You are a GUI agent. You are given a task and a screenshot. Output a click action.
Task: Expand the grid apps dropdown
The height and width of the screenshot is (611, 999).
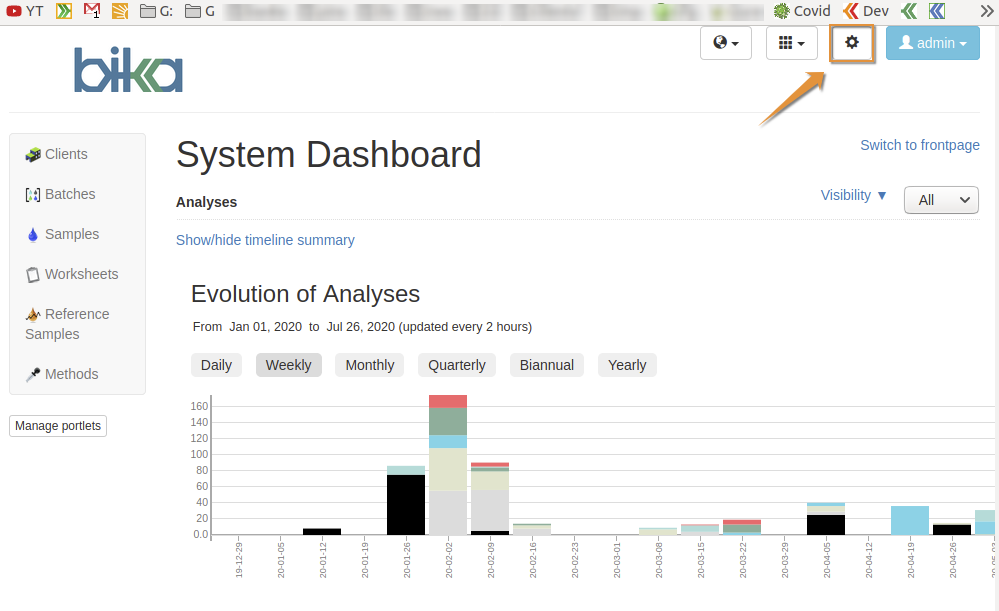(x=791, y=43)
